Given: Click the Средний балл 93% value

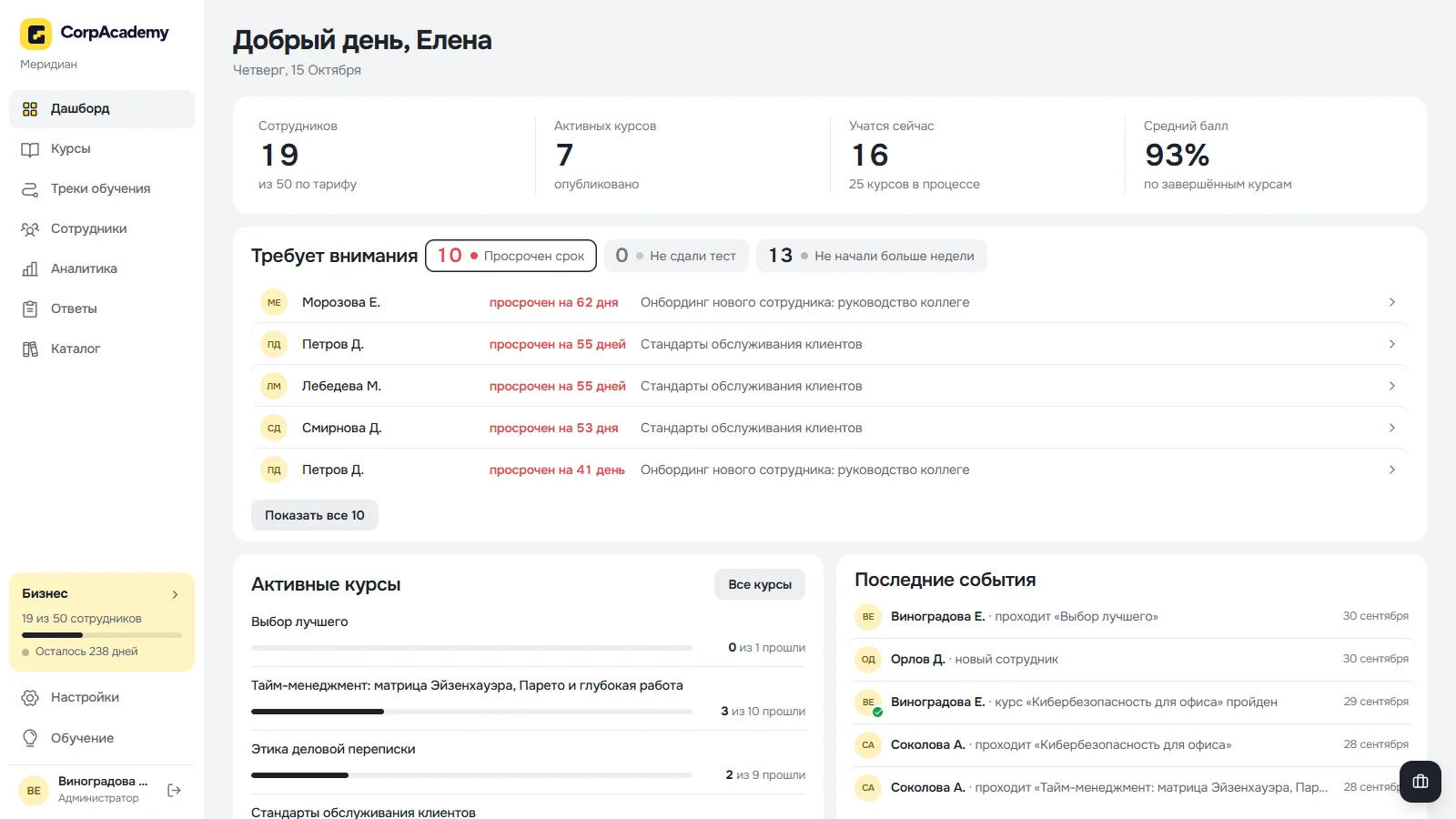Looking at the screenshot, I should pyautogui.click(x=1177, y=156).
